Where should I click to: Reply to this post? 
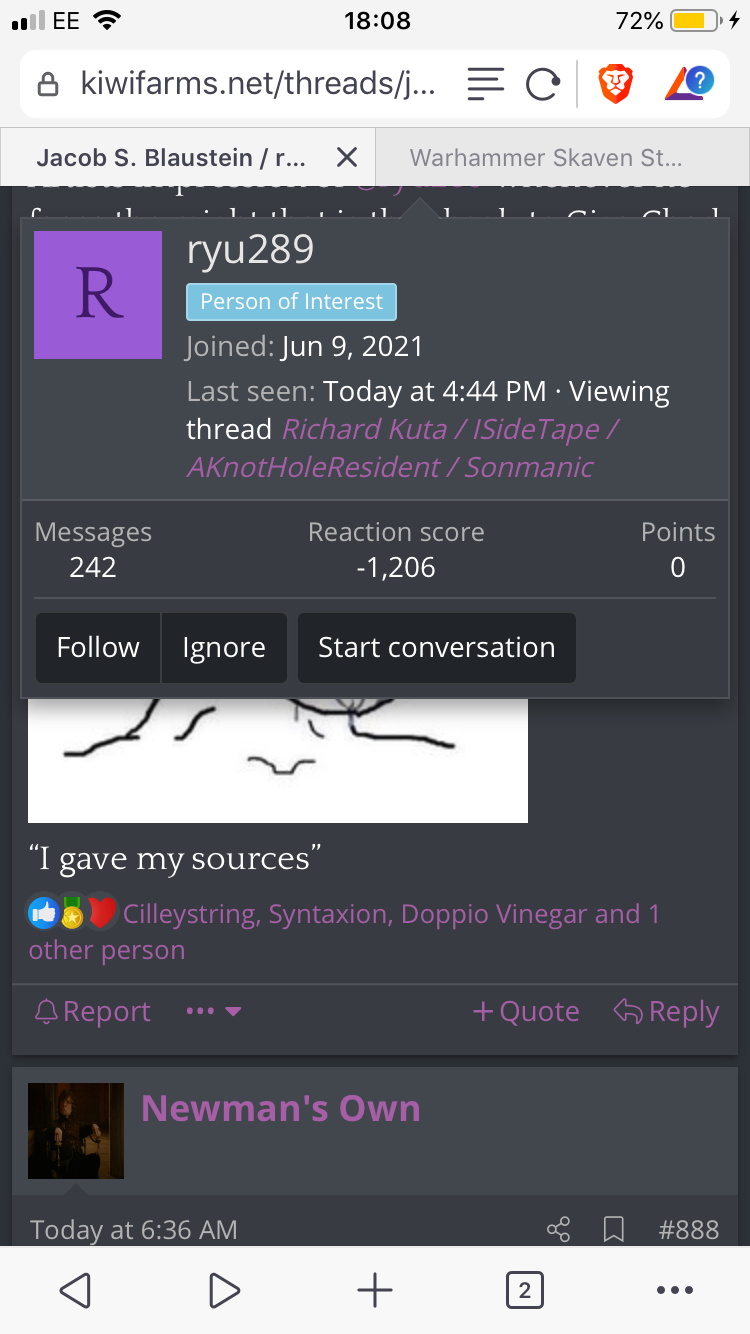pos(666,1012)
